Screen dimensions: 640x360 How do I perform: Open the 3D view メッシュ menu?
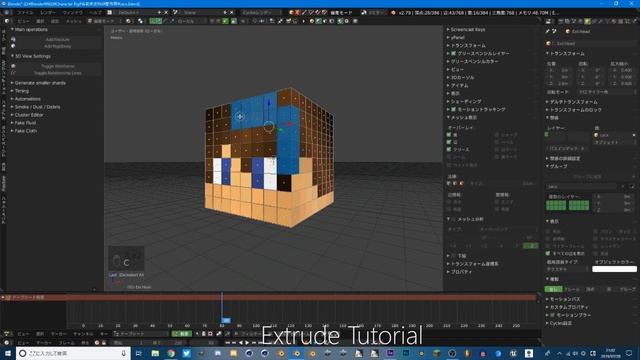73,21
